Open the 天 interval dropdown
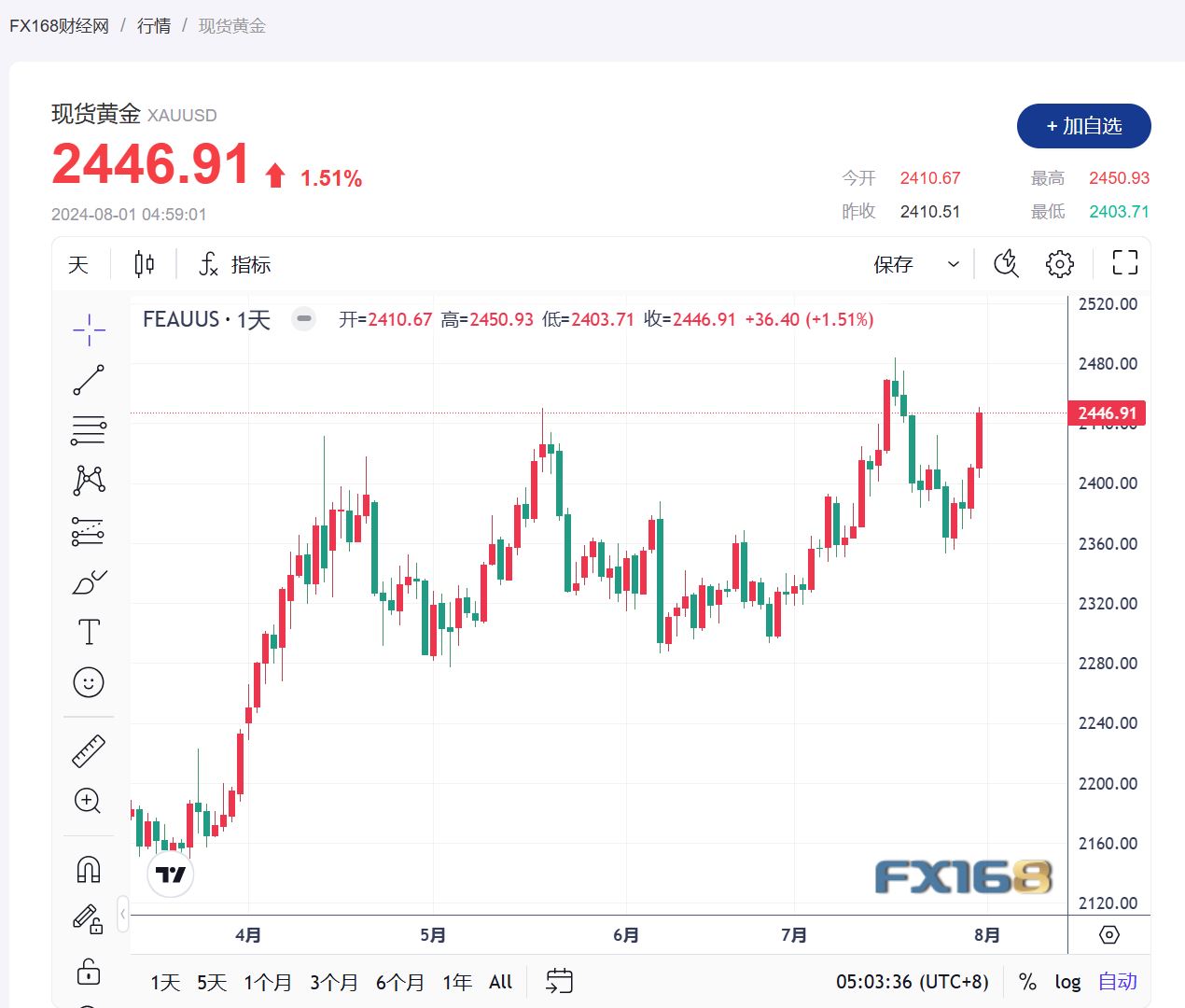Viewport: 1185px width, 1008px height. pos(78,264)
